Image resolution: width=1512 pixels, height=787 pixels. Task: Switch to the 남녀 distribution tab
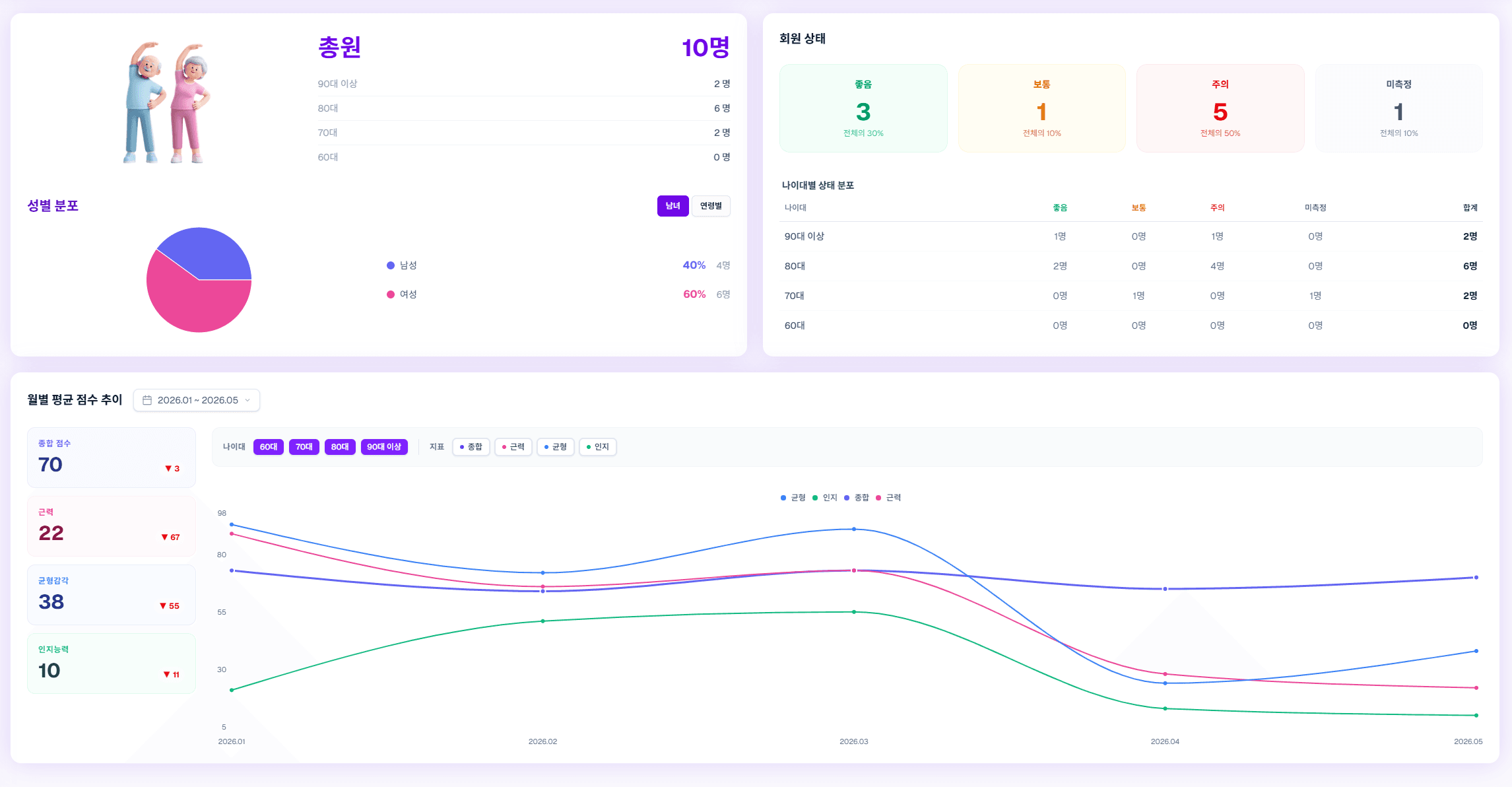tap(673, 206)
